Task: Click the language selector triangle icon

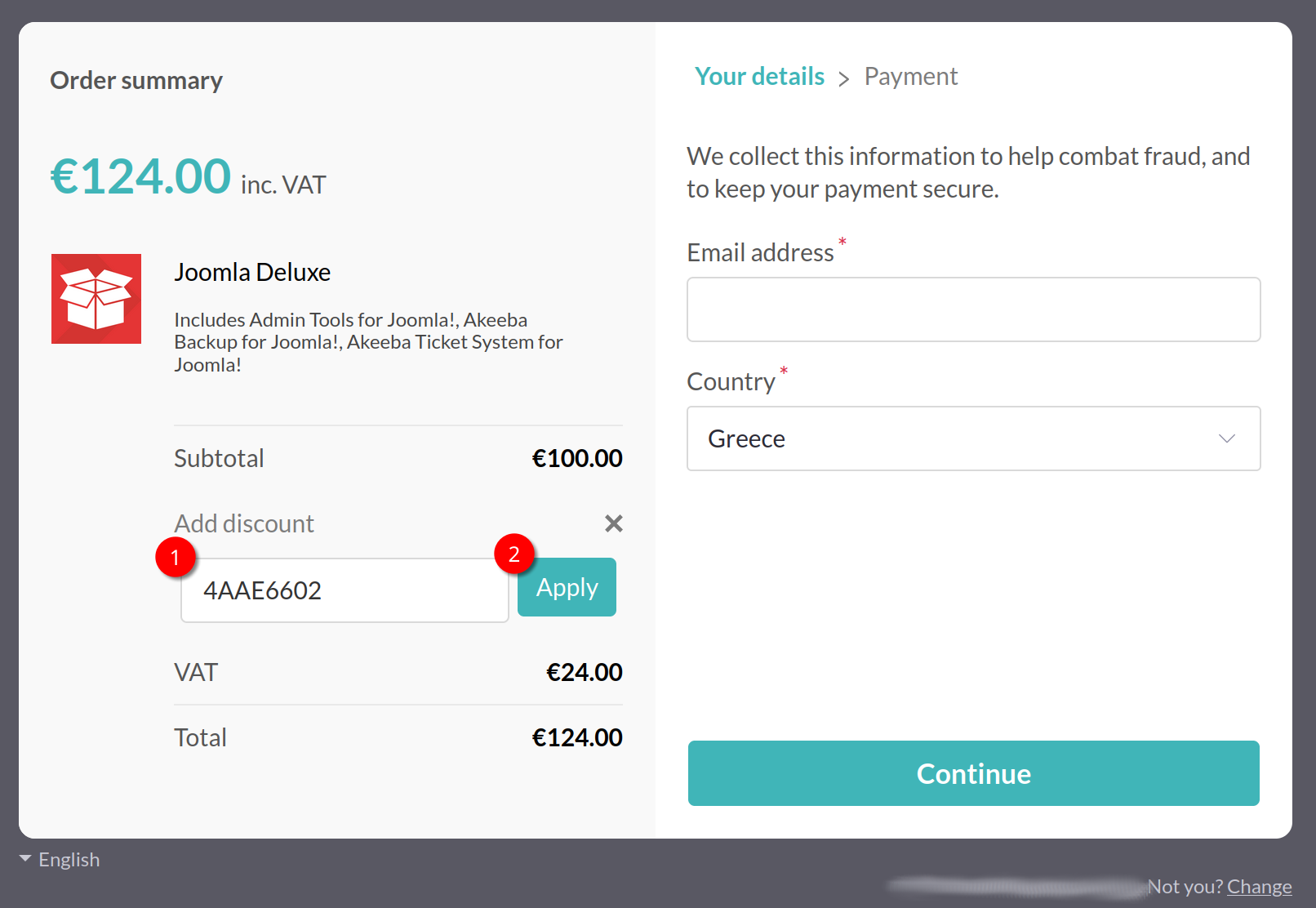Action: point(25,859)
